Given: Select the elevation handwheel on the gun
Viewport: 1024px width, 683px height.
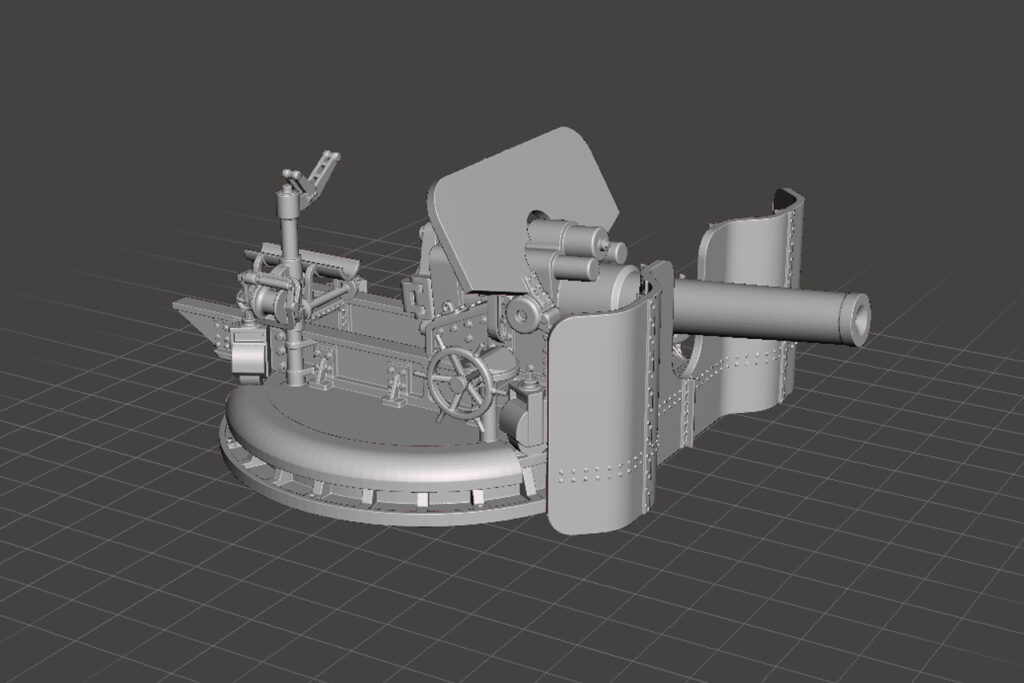Looking at the screenshot, I should coord(458,378).
